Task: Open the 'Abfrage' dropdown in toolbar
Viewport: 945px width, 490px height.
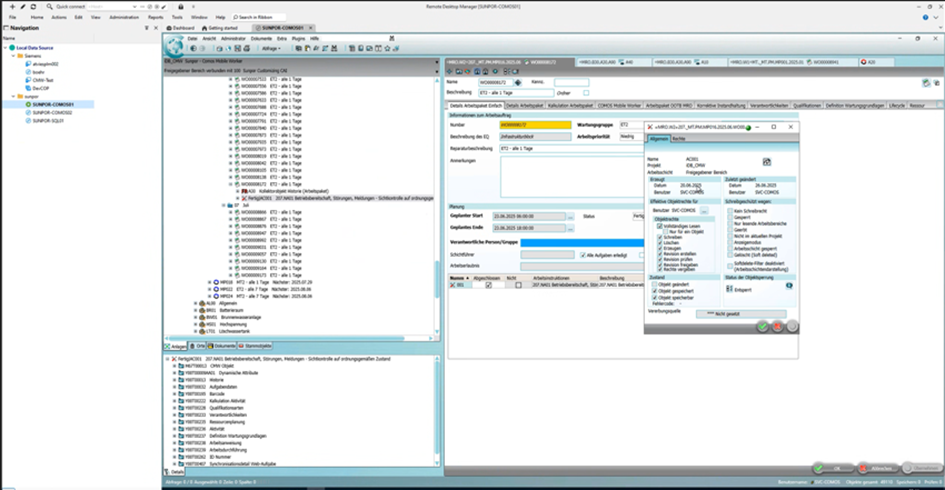Action: click(273, 48)
